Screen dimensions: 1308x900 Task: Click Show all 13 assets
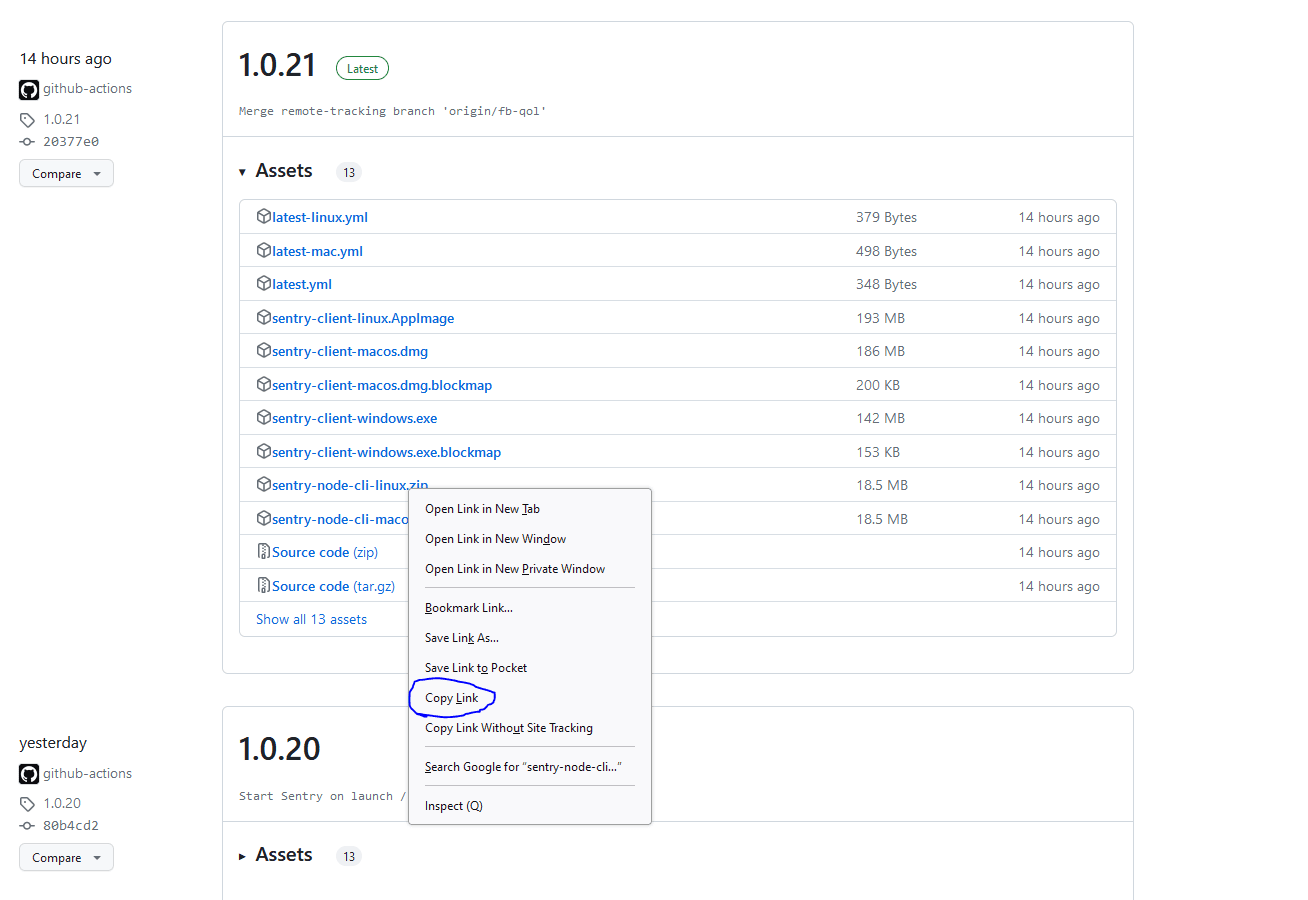[x=311, y=619]
